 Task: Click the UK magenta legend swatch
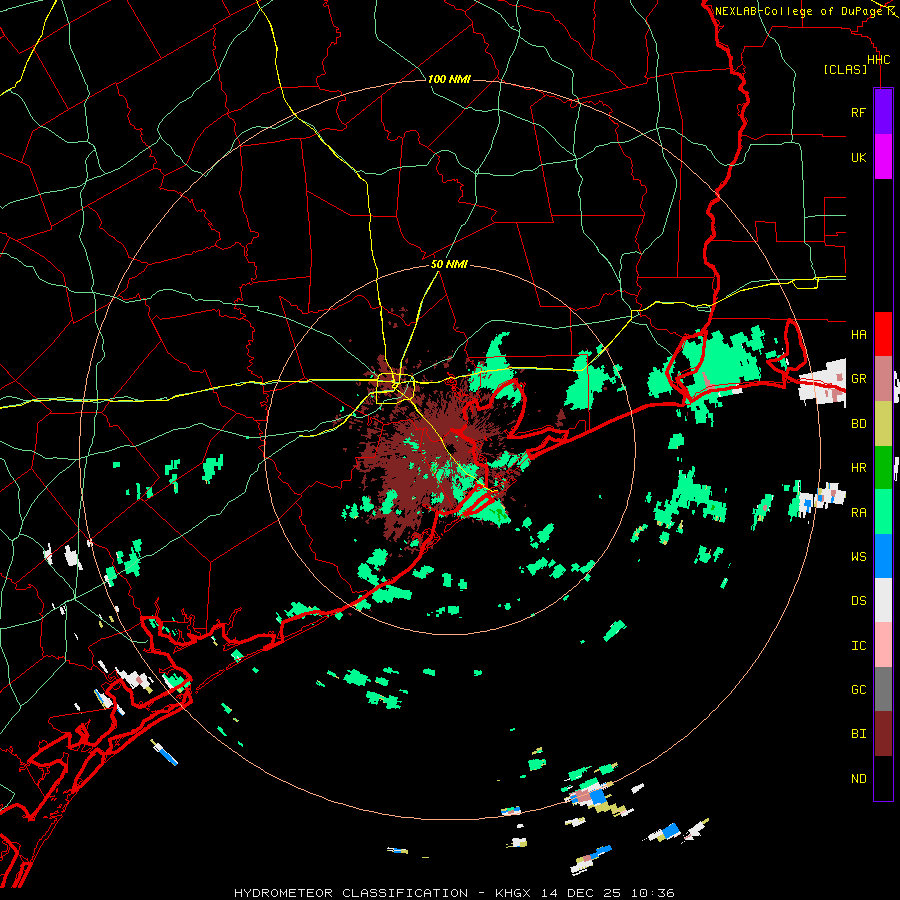point(883,157)
